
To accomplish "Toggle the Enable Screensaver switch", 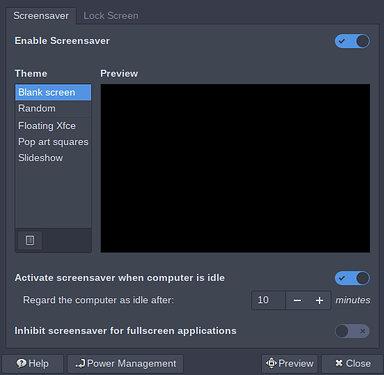I will point(352,41).
